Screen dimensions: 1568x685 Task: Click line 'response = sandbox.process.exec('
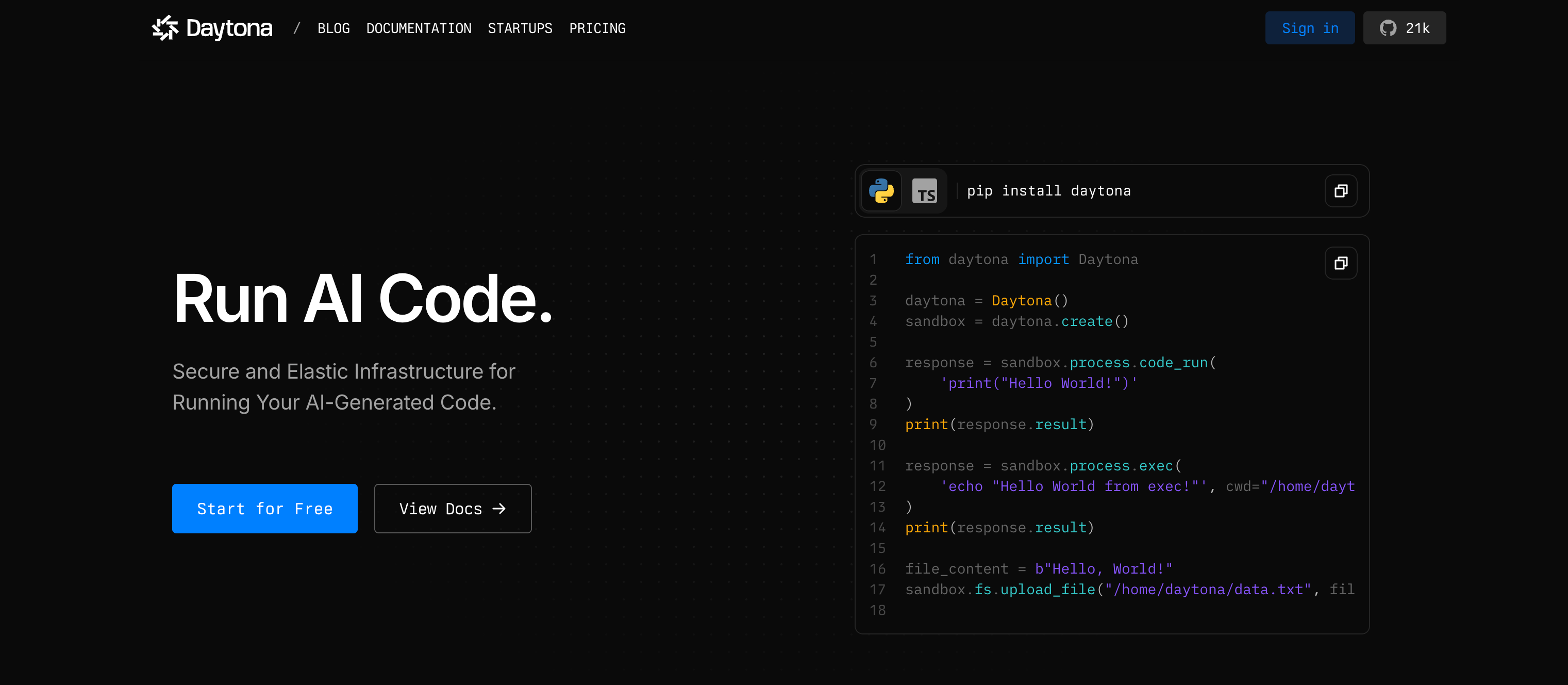pos(1043,466)
